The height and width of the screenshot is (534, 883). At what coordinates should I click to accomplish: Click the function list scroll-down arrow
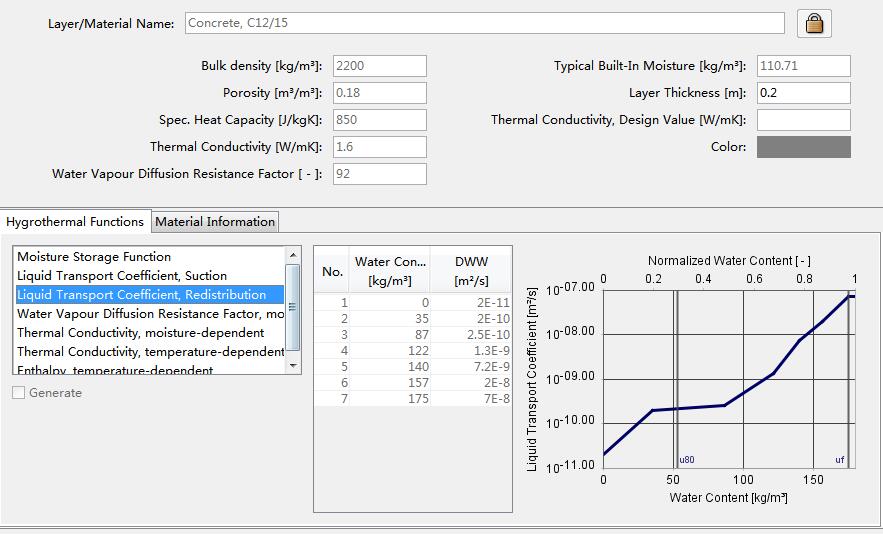point(293,366)
